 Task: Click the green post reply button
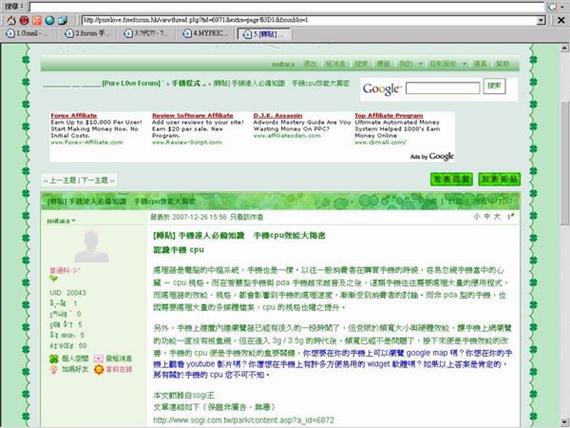452,179
